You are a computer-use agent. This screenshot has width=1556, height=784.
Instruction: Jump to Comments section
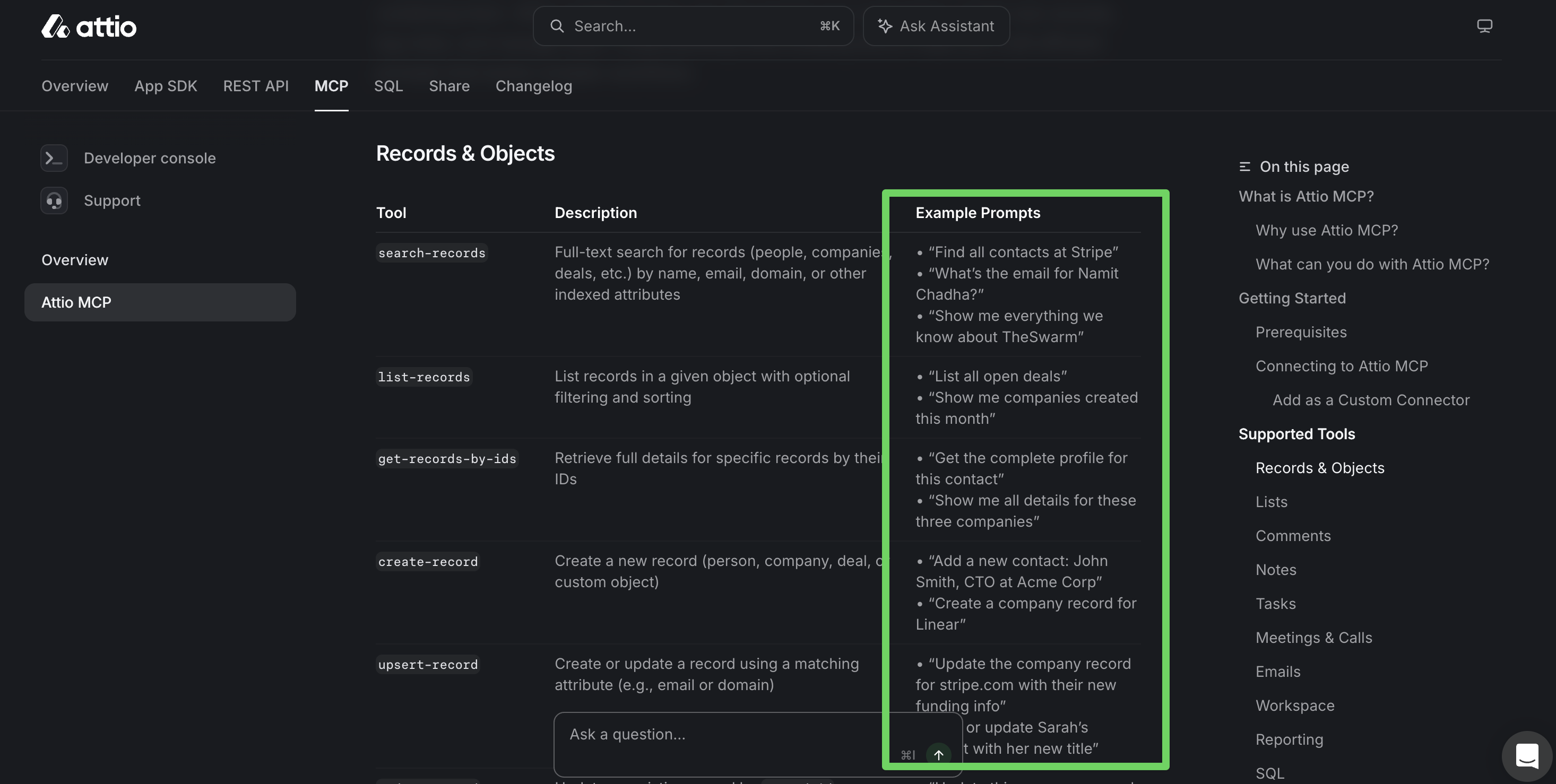pyautogui.click(x=1293, y=535)
